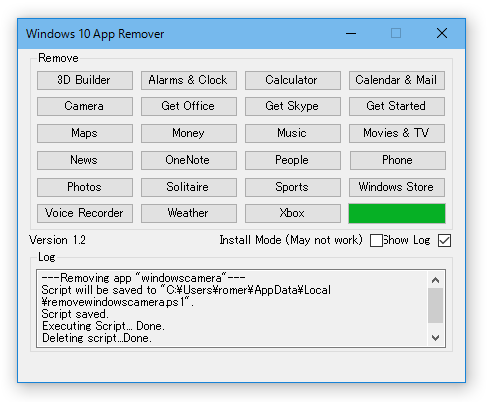Screen dimensions: 487x402
Task: Remove the 3D Builder app
Action: (x=85, y=80)
